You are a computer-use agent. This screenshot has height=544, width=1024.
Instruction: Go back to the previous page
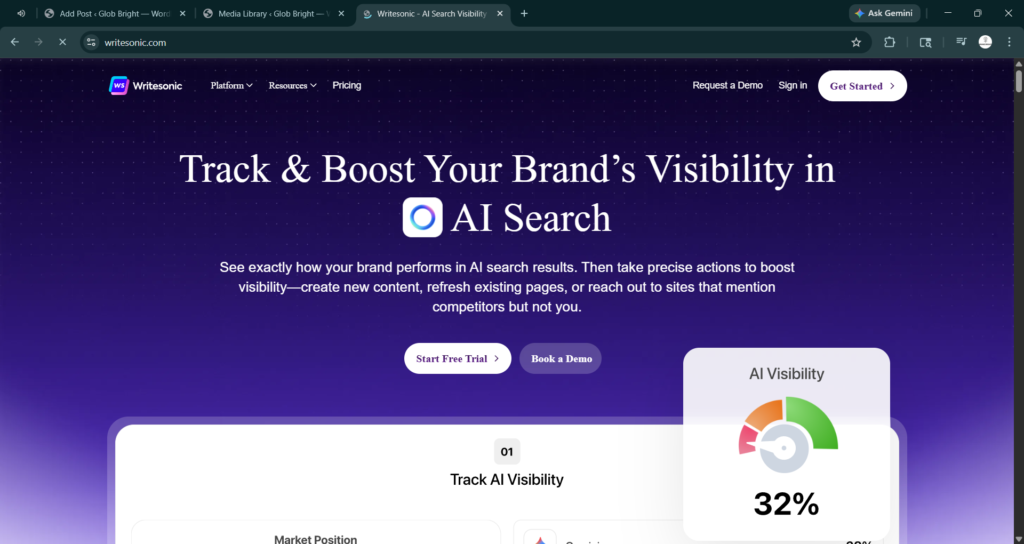click(x=15, y=42)
